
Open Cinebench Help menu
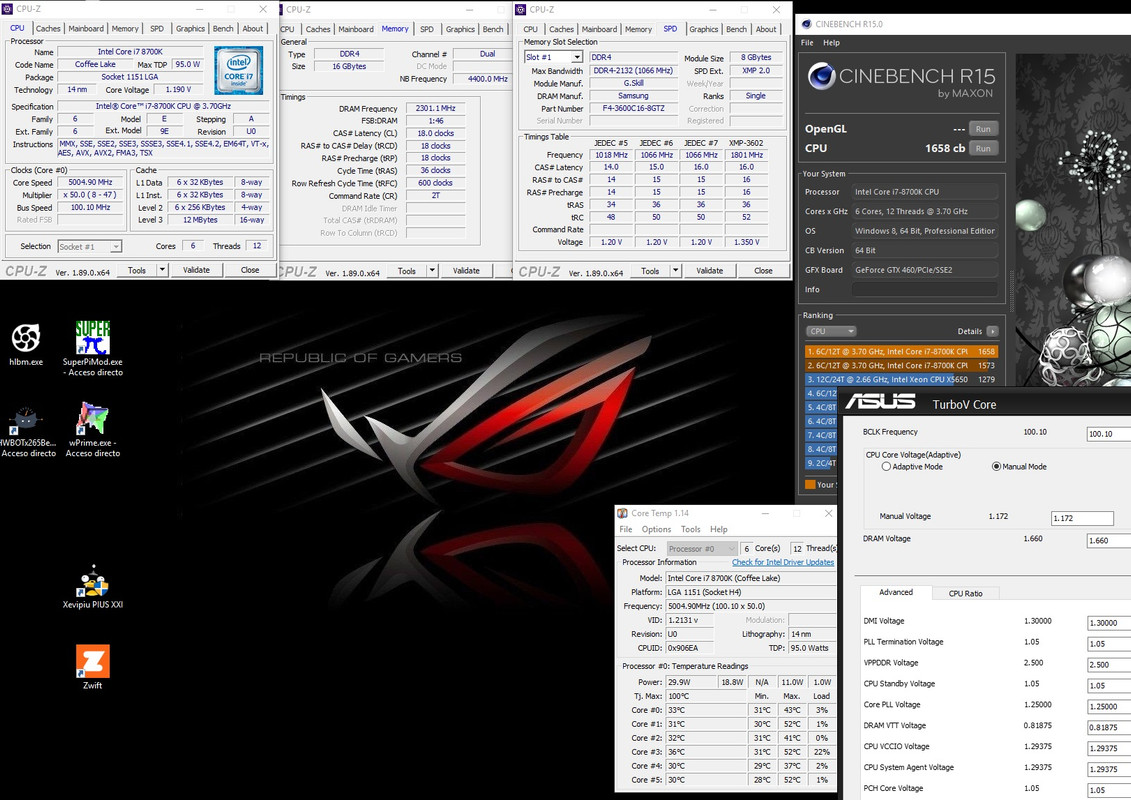[832, 43]
